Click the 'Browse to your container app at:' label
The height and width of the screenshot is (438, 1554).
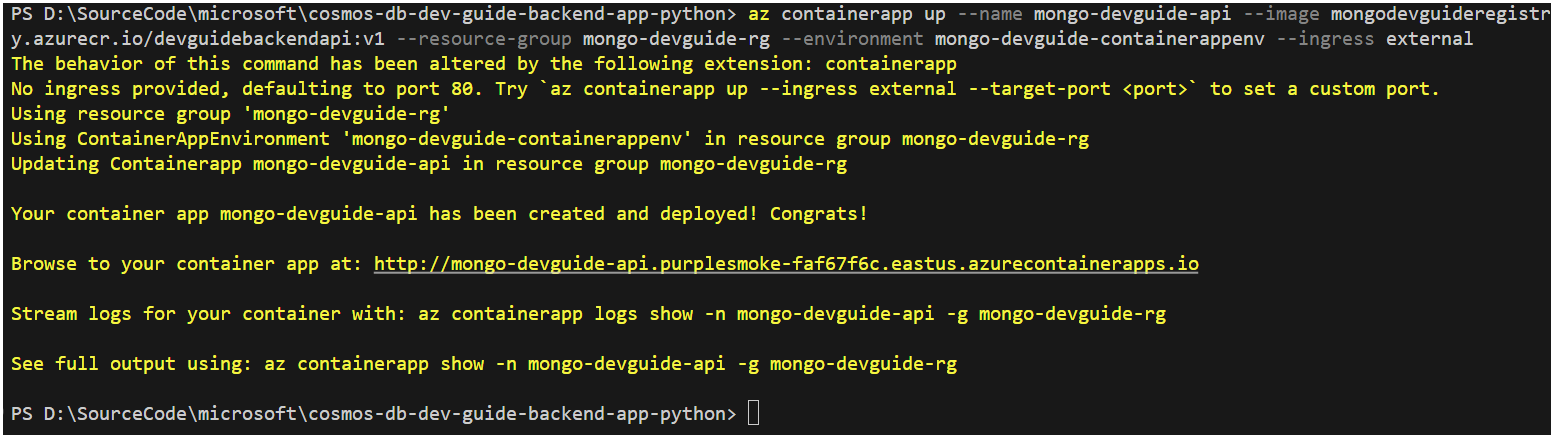click(187, 264)
